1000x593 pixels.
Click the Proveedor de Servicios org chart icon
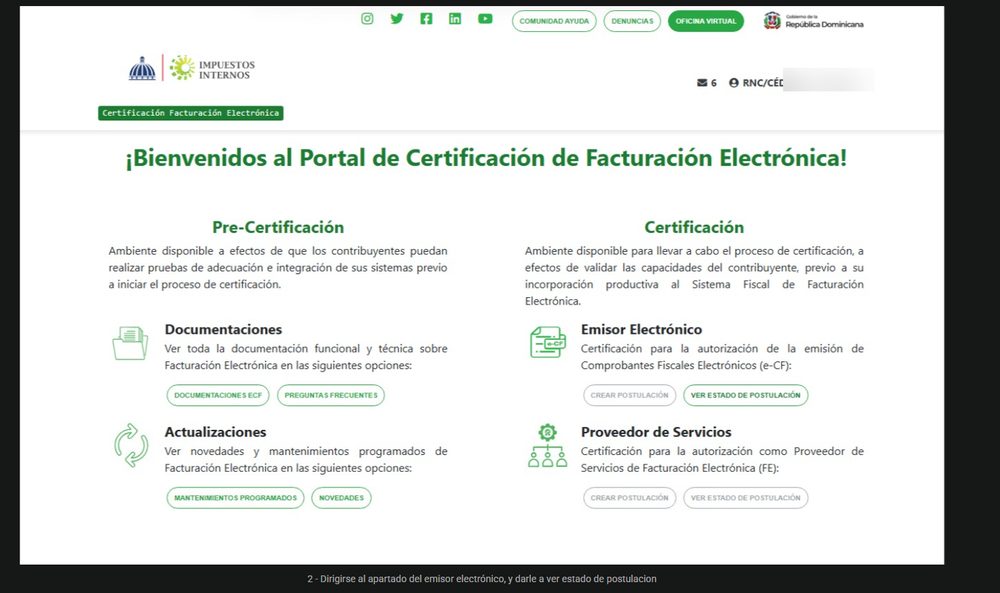[x=547, y=446]
